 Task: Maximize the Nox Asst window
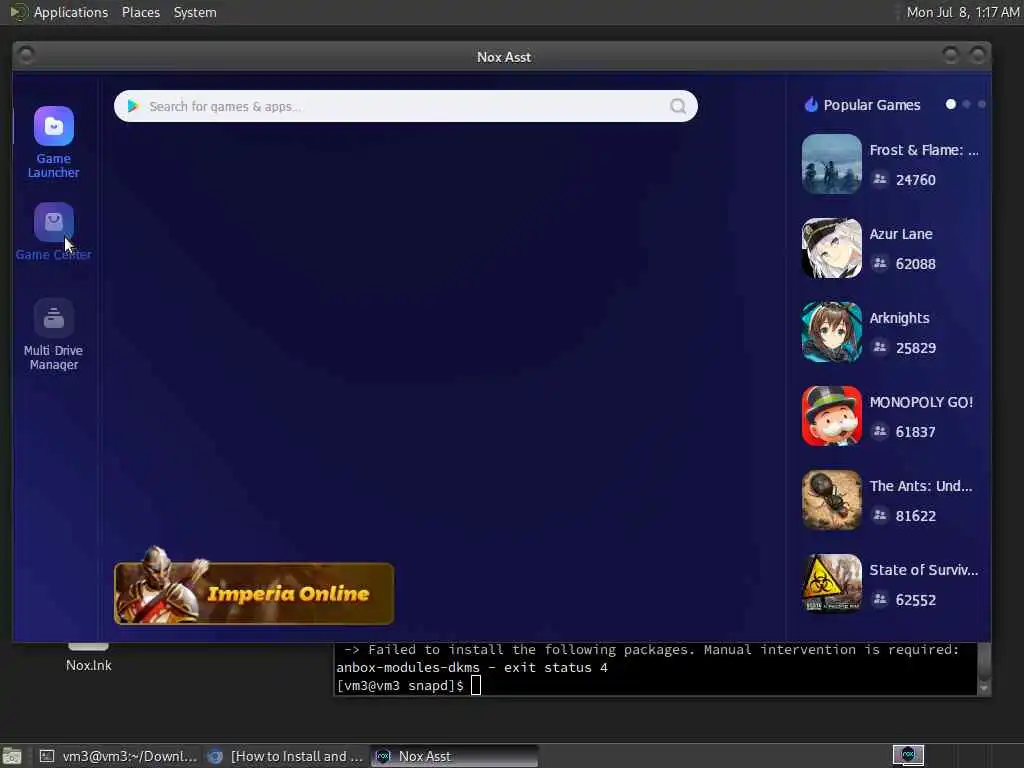click(951, 56)
